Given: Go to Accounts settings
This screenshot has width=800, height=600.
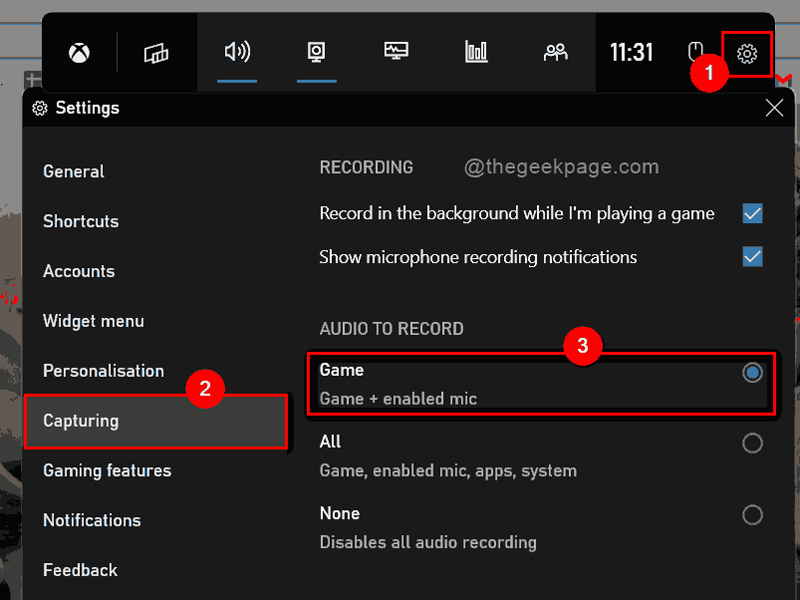Looking at the screenshot, I should click(x=79, y=272).
